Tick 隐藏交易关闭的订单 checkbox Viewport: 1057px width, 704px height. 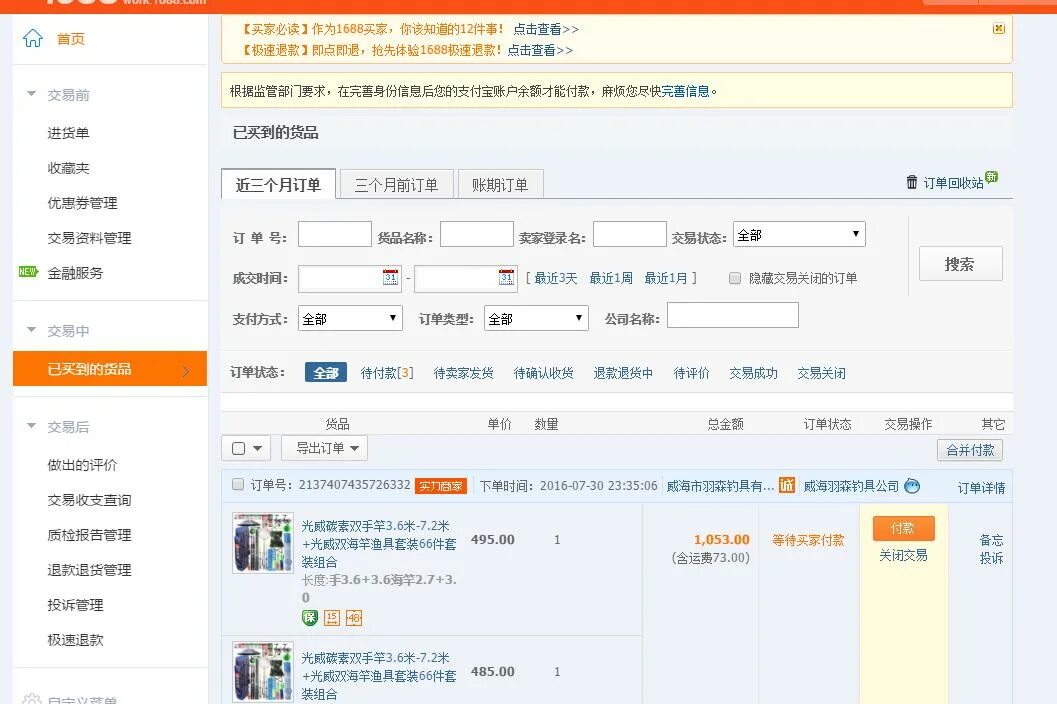point(735,278)
